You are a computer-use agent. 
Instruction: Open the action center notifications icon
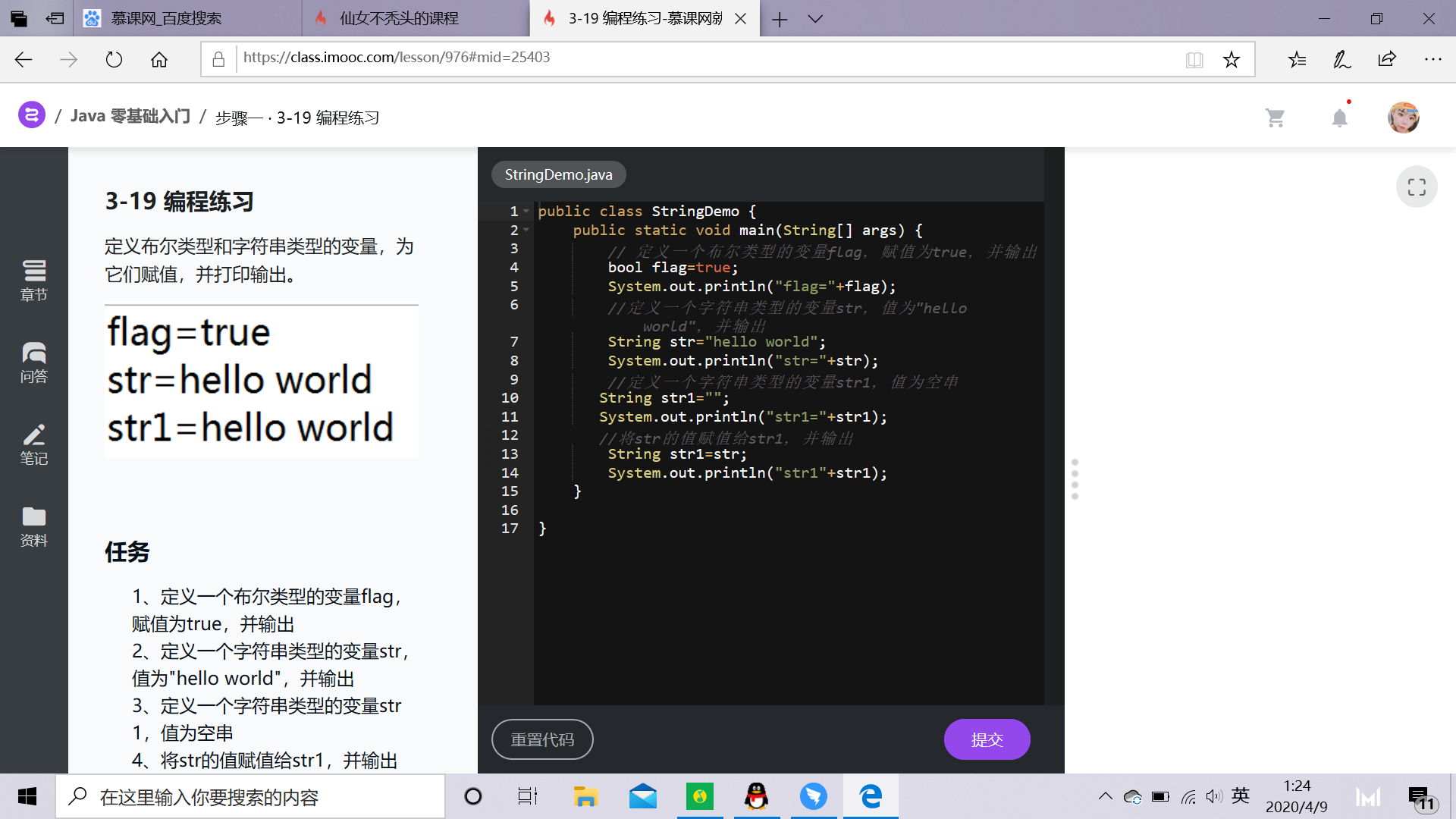click(x=1422, y=798)
